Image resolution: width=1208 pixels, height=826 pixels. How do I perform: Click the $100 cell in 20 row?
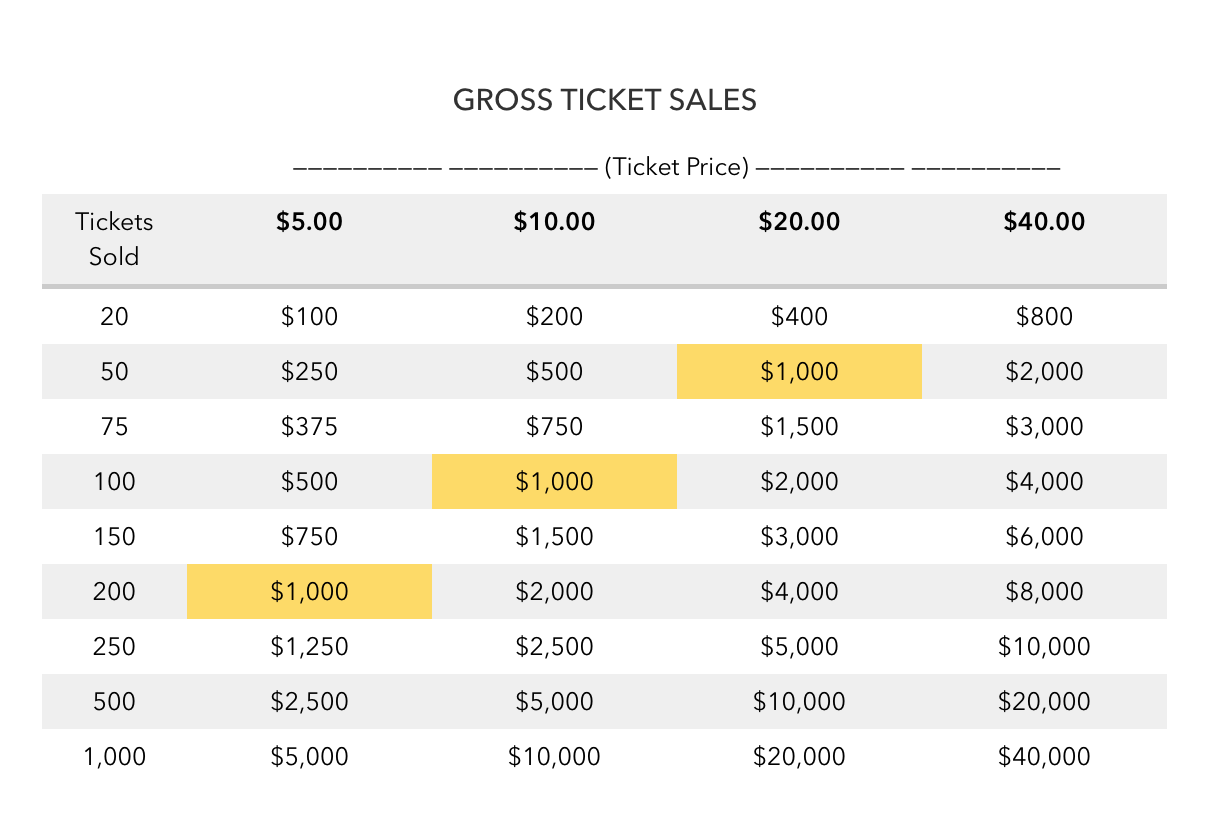tap(309, 316)
